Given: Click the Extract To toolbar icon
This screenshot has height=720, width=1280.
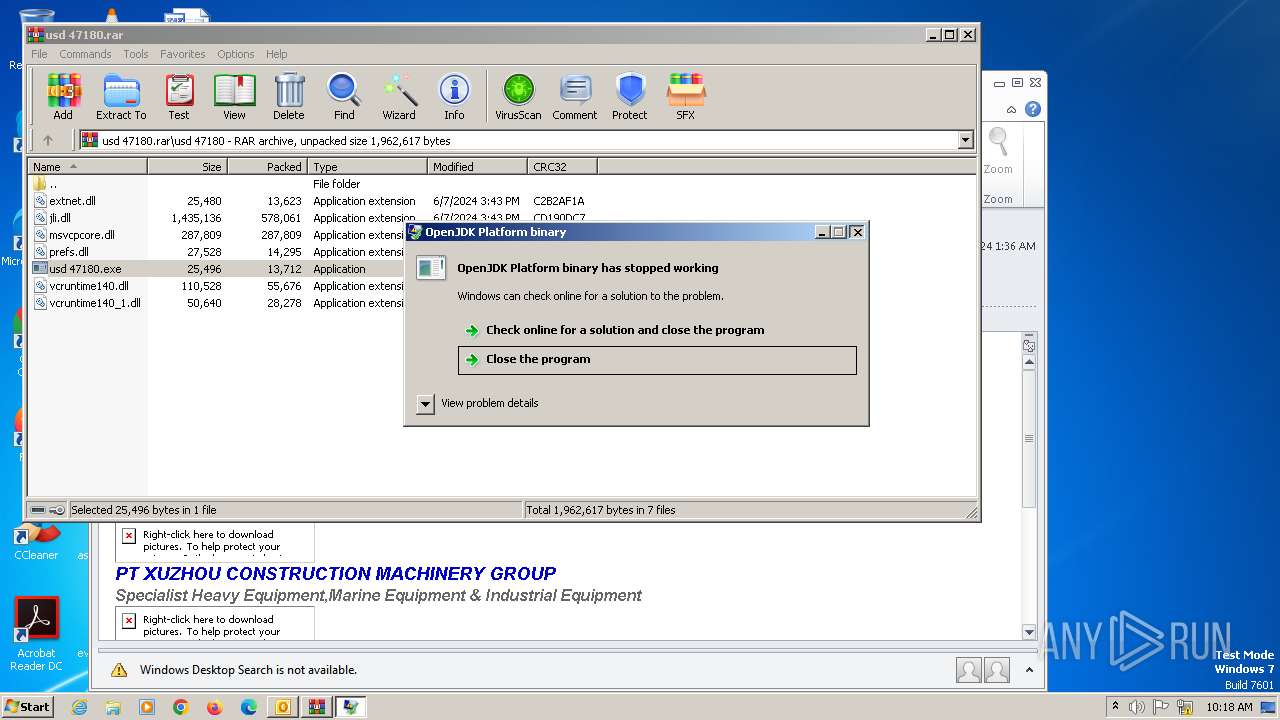Looking at the screenshot, I should [x=121, y=97].
